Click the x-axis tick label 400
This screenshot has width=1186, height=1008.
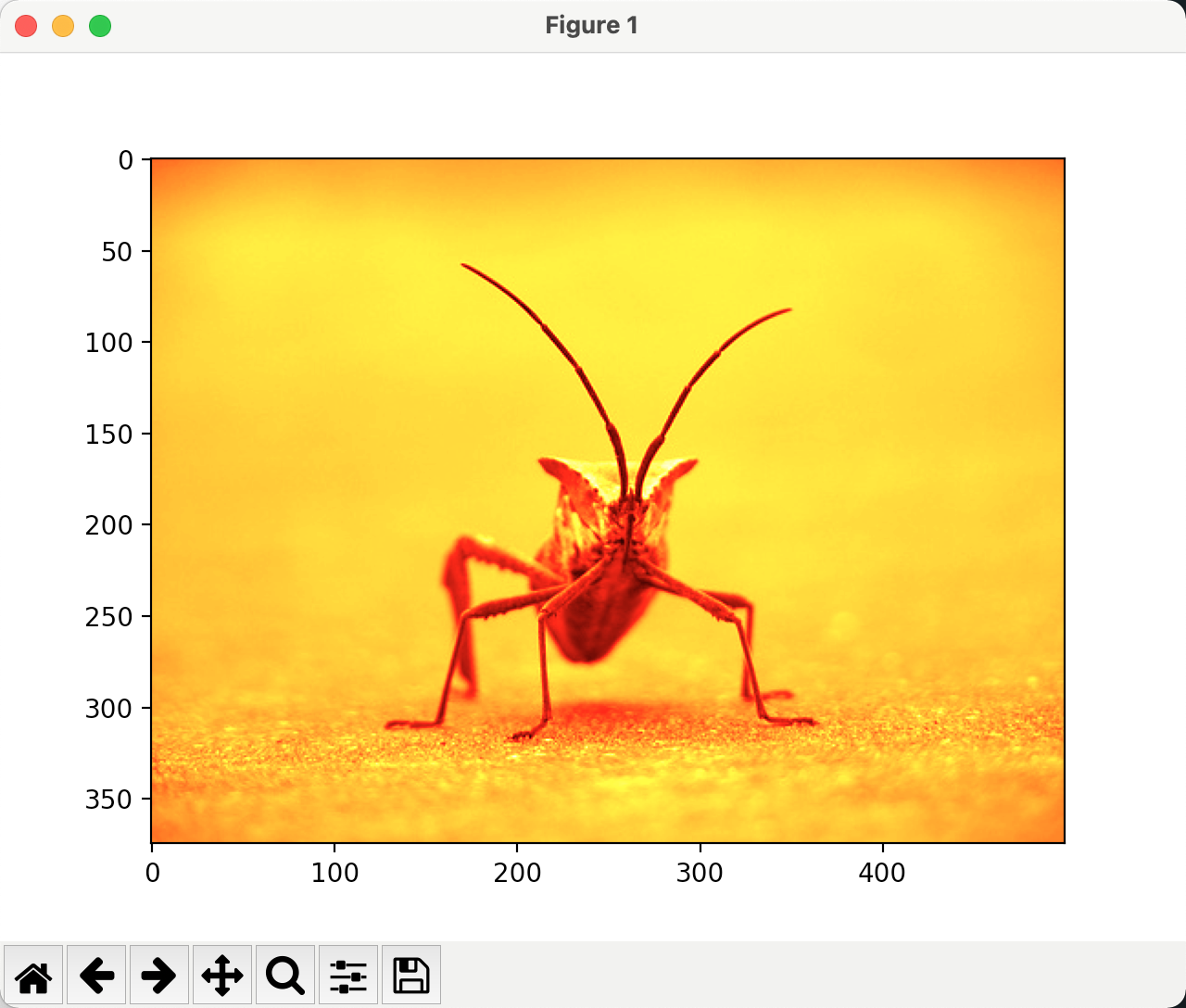pos(882,873)
